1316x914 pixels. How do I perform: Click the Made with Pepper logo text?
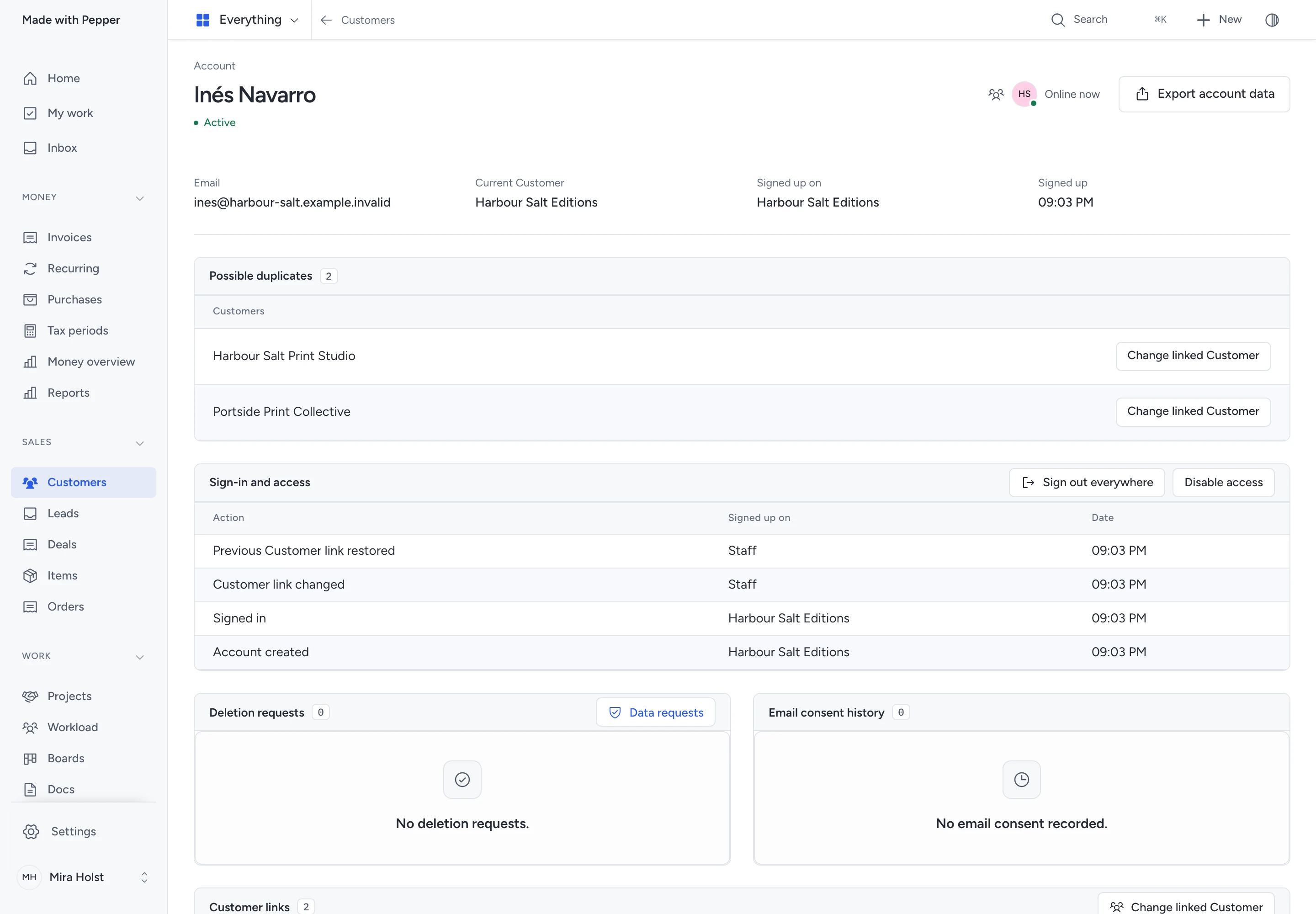click(x=71, y=20)
